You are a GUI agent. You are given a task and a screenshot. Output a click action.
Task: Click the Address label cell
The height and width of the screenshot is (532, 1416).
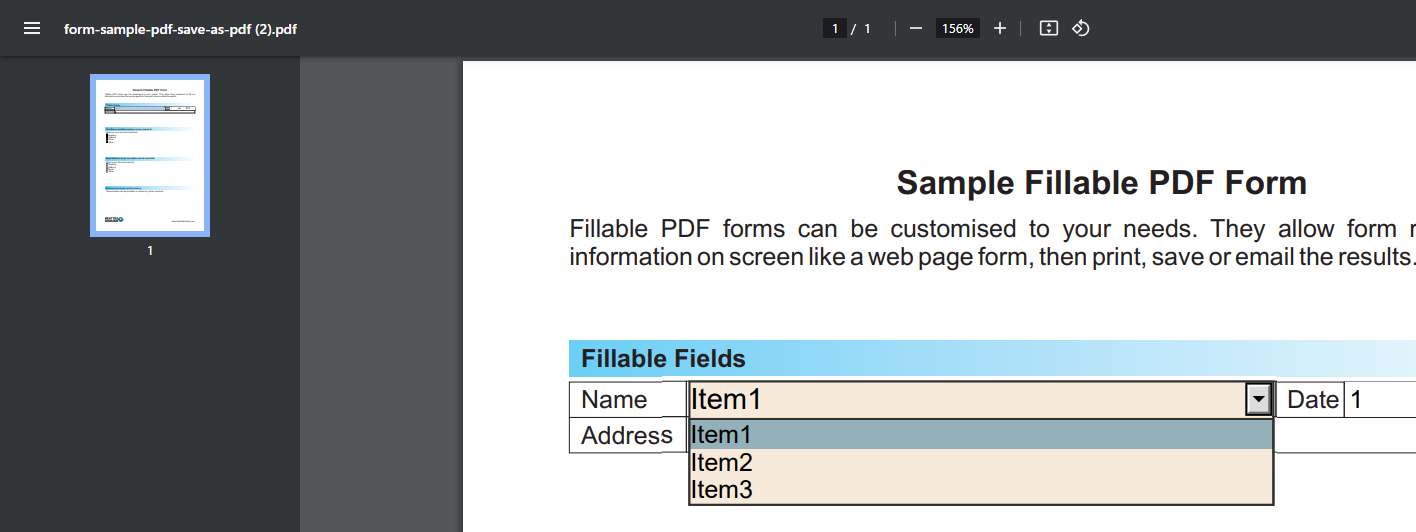(628, 436)
